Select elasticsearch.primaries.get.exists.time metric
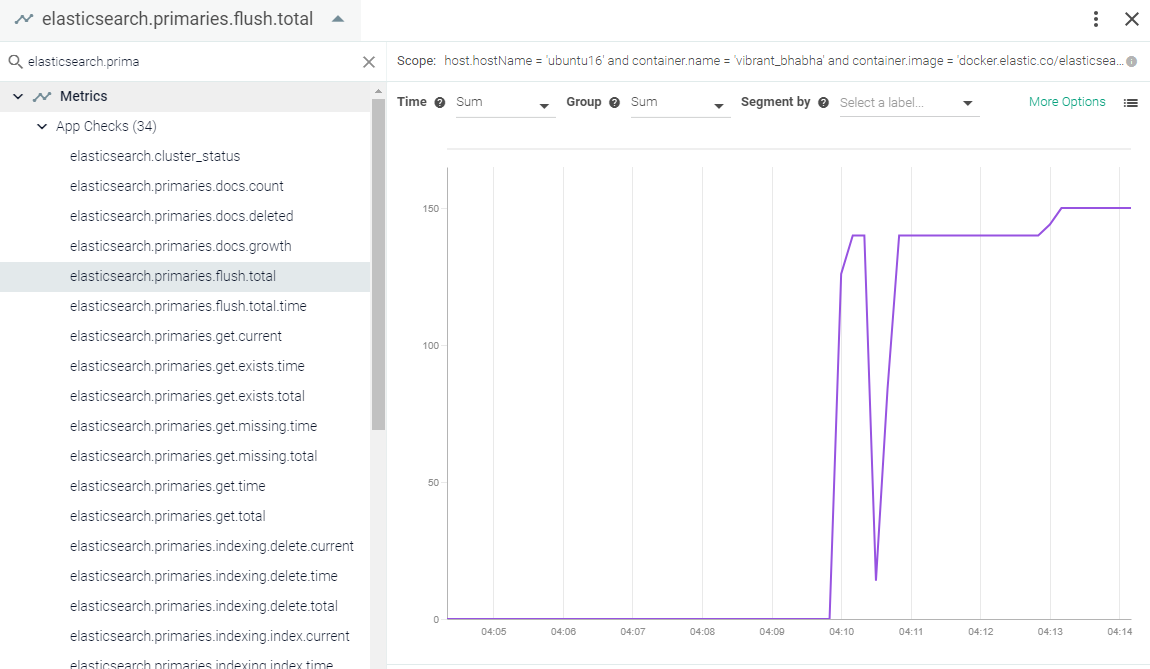The height and width of the screenshot is (669, 1150). coord(187,367)
